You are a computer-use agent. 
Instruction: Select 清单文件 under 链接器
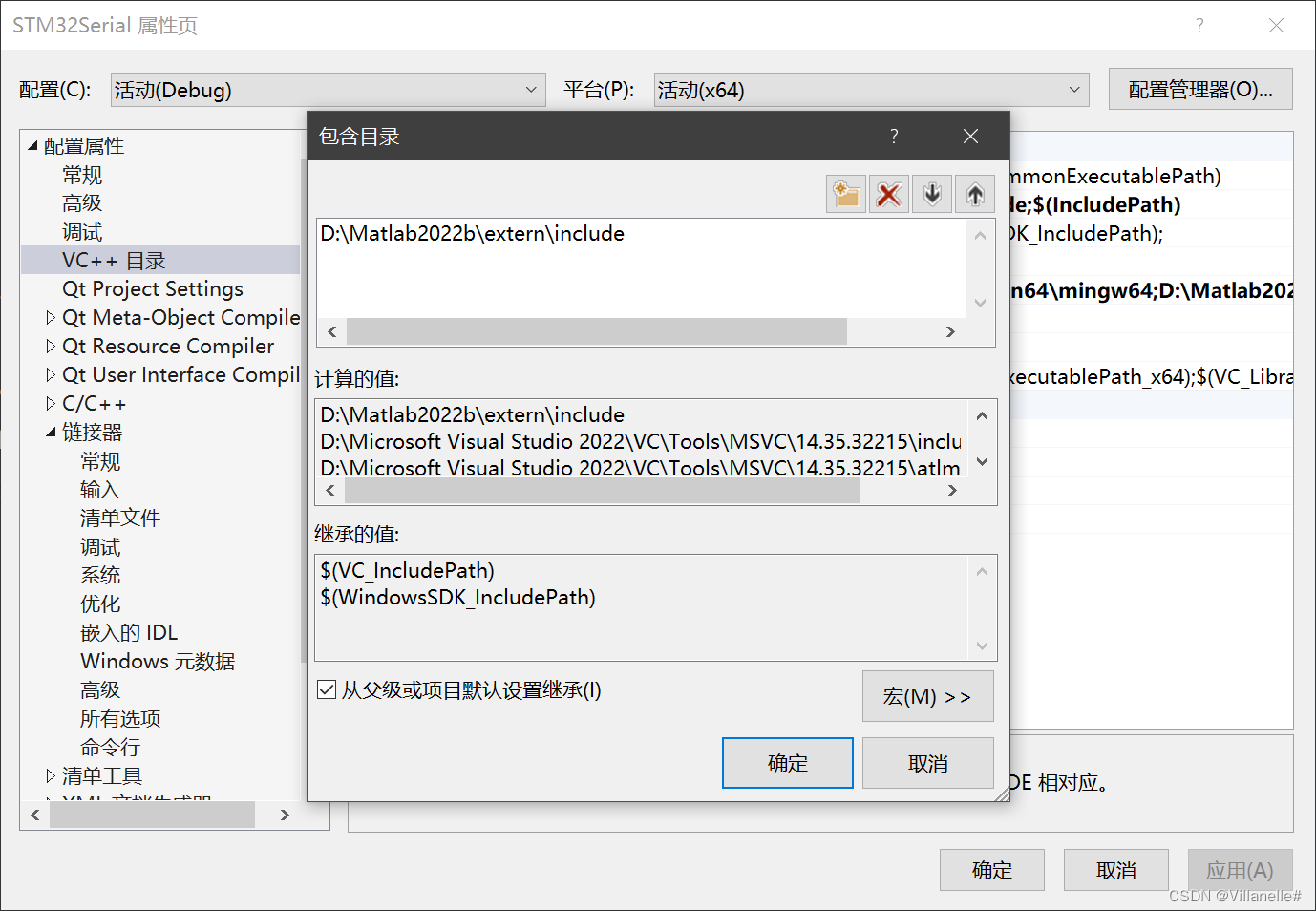tap(120, 519)
